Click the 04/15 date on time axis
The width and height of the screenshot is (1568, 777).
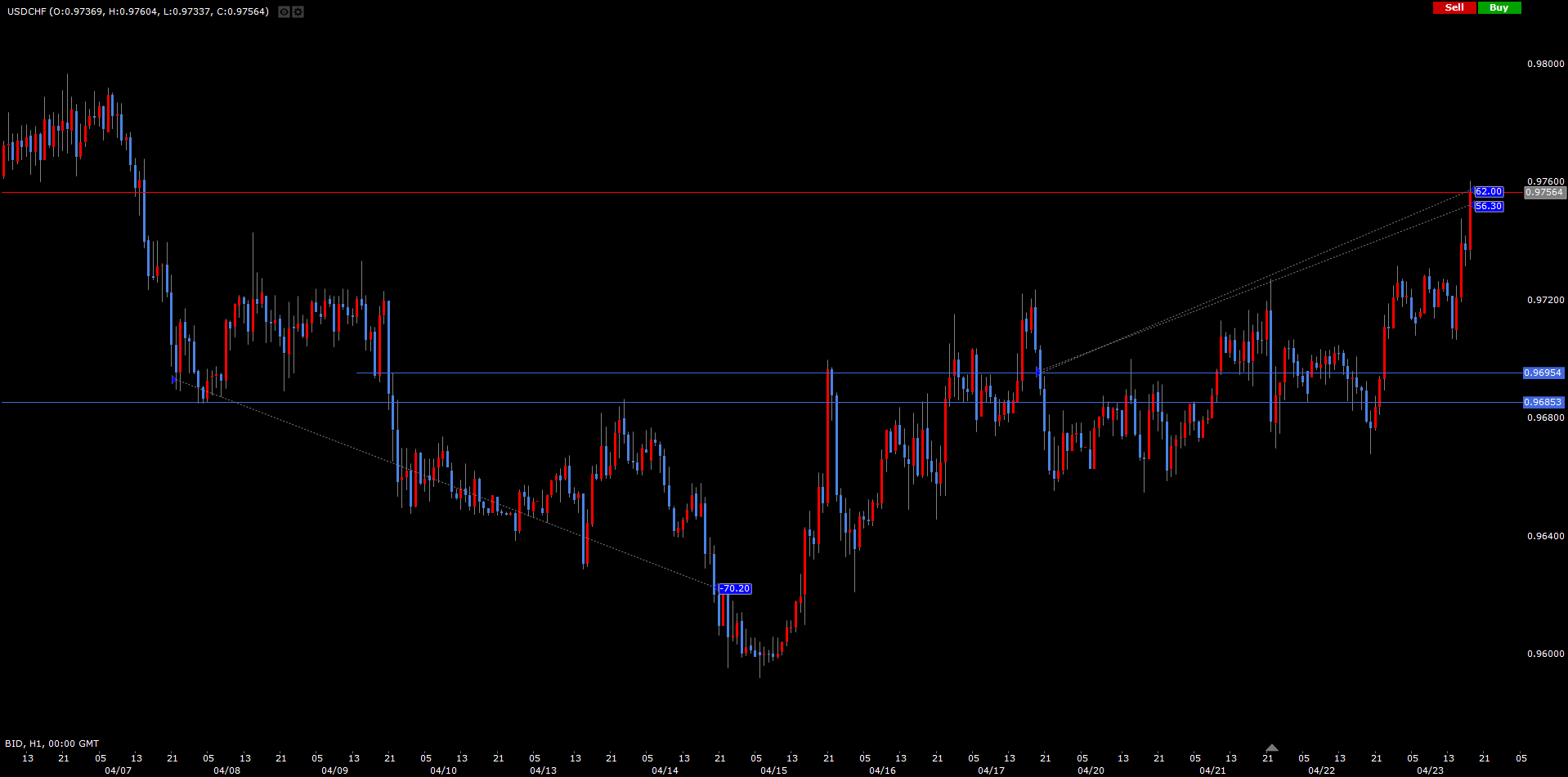tap(773, 770)
